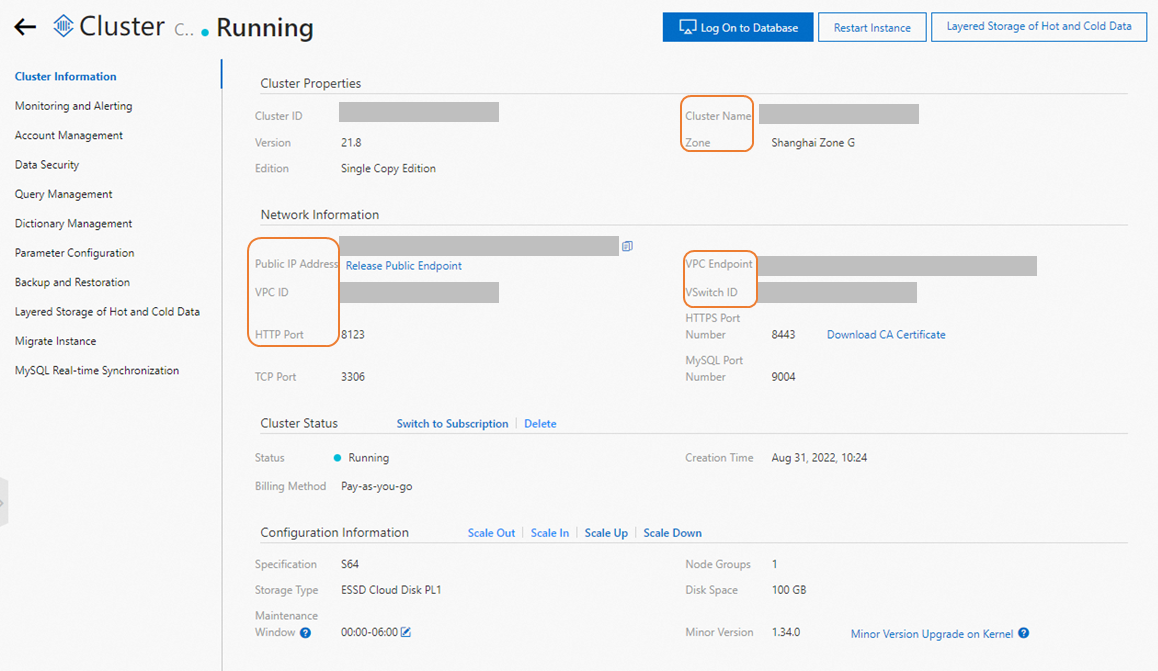Click Release Public Endpoint
The image size is (1158, 671).
pos(403,265)
